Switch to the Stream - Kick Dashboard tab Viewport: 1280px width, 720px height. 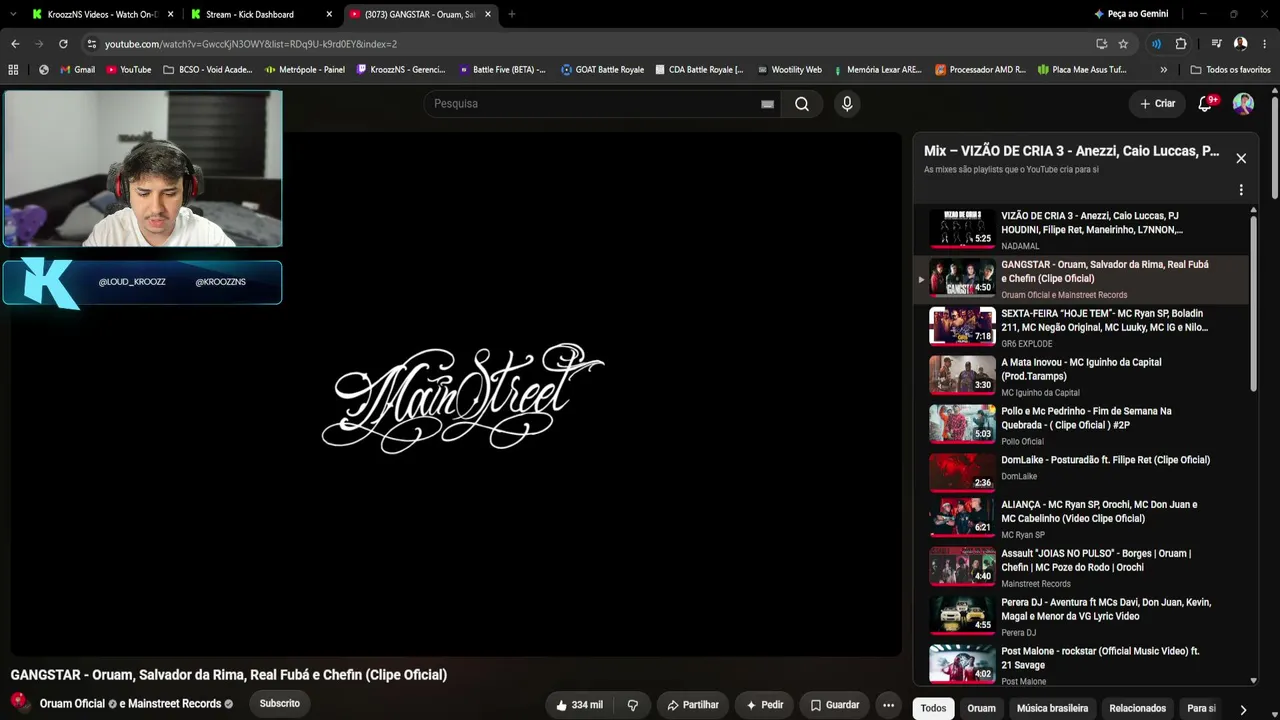coord(261,14)
